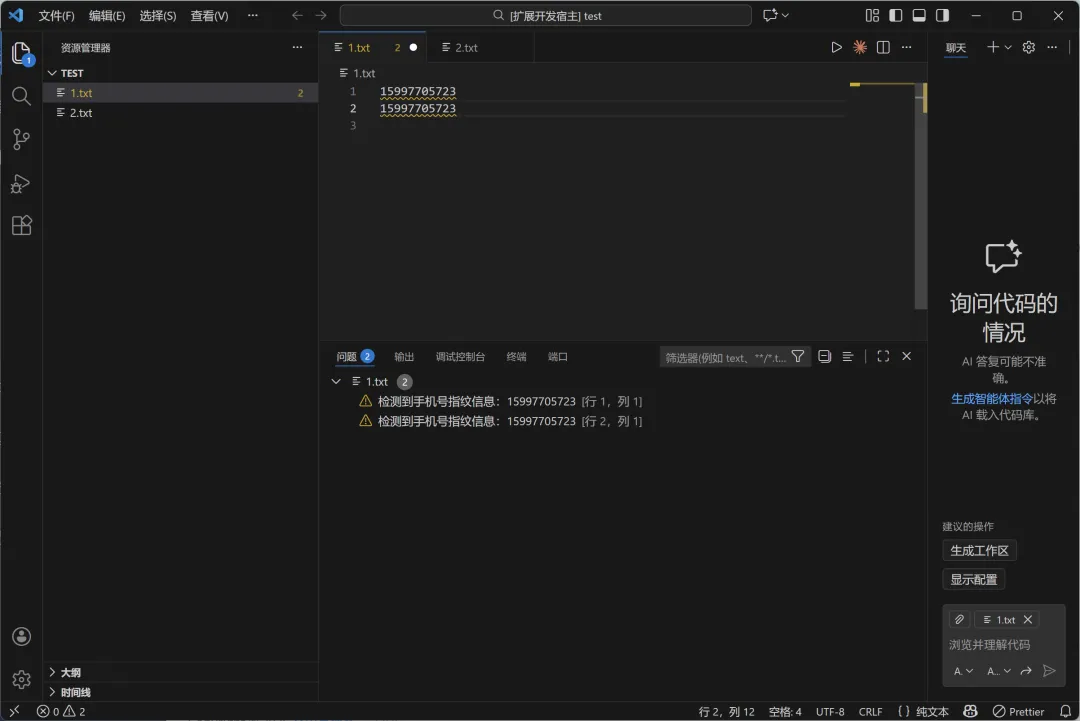This screenshot has width=1080, height=721.
Task: Click the Prettier item in the status bar
Action: pos(1019,711)
